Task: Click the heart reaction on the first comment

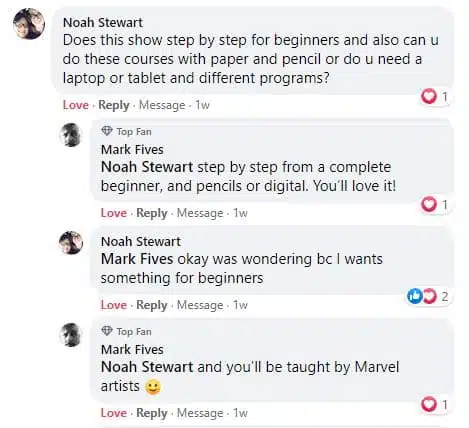Action: pos(429,97)
